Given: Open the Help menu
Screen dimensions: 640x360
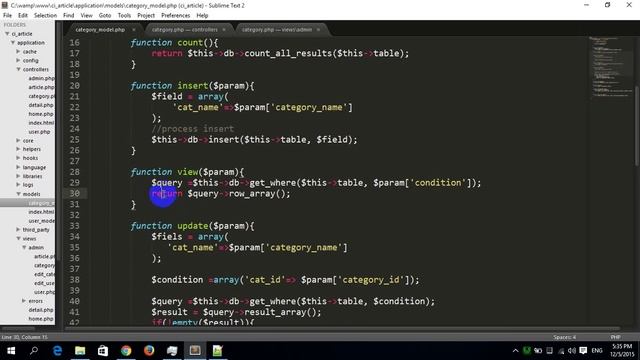Looking at the screenshot, I should [x=202, y=16].
